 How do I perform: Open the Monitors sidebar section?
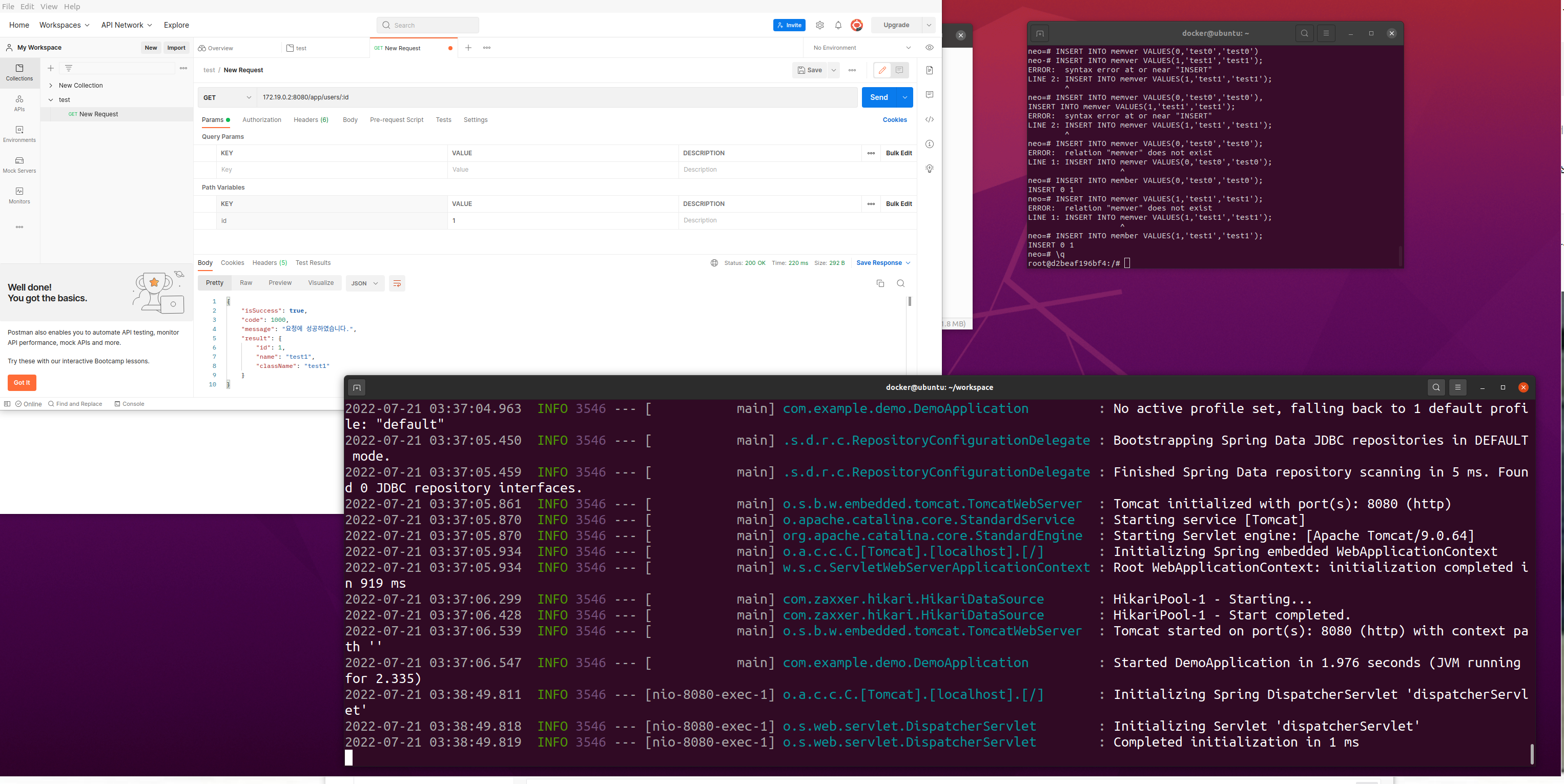[19, 195]
